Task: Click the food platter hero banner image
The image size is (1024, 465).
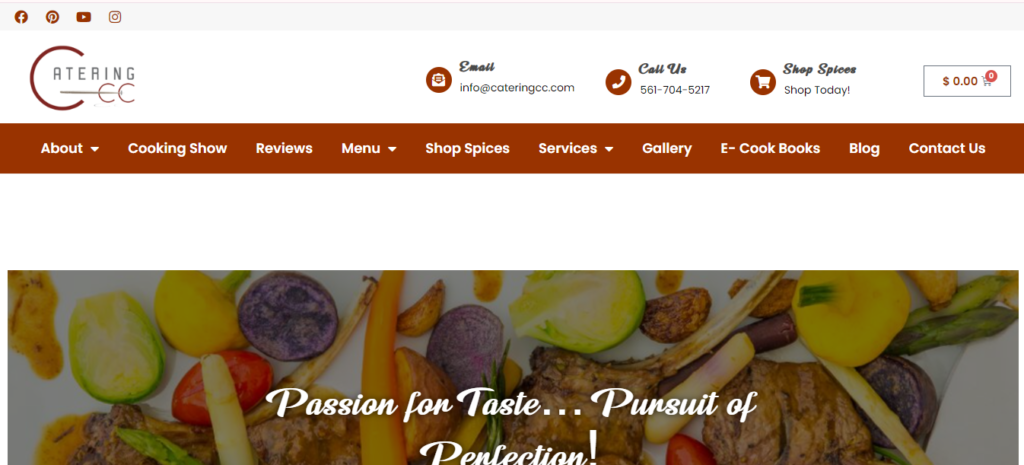Action: pos(513,368)
